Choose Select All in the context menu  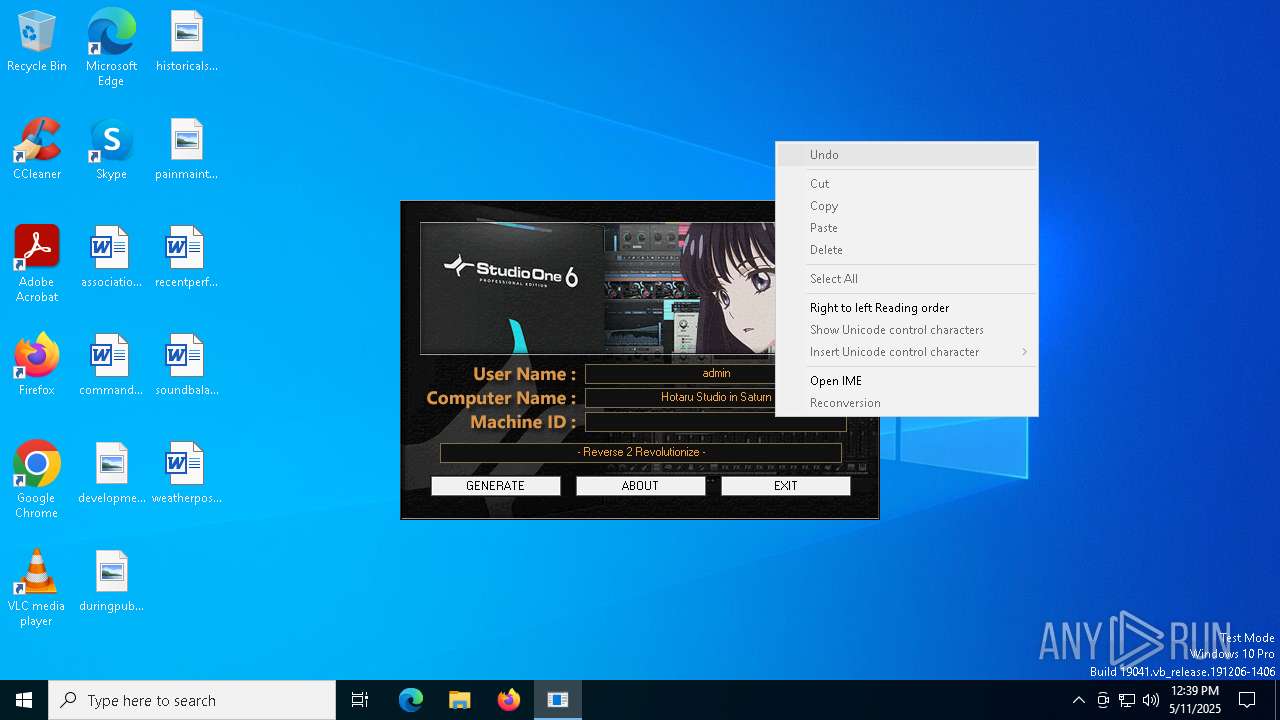coord(907,279)
